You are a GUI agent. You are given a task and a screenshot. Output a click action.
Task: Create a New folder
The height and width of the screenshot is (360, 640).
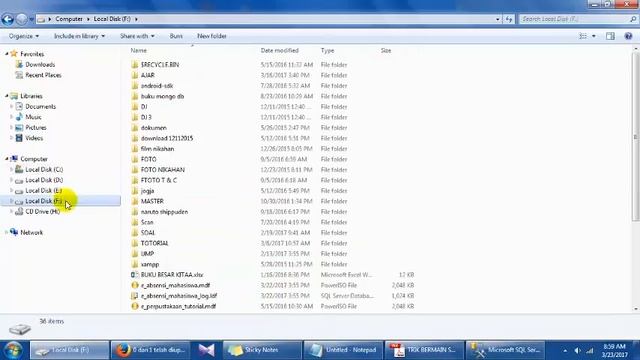(x=211, y=36)
